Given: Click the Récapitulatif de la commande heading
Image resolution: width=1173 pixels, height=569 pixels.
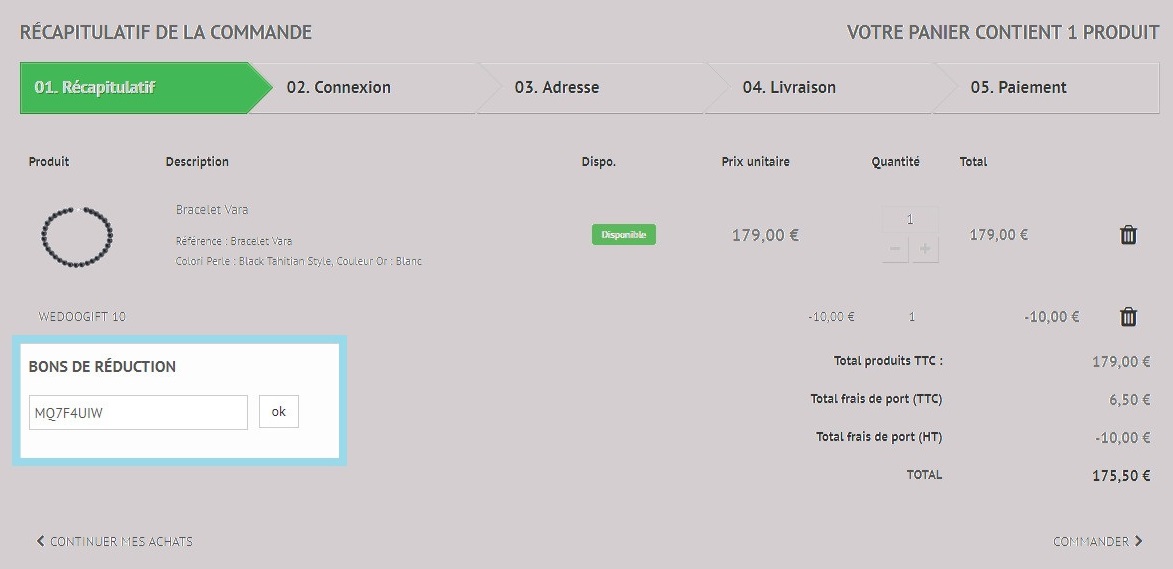Looking at the screenshot, I should (166, 33).
